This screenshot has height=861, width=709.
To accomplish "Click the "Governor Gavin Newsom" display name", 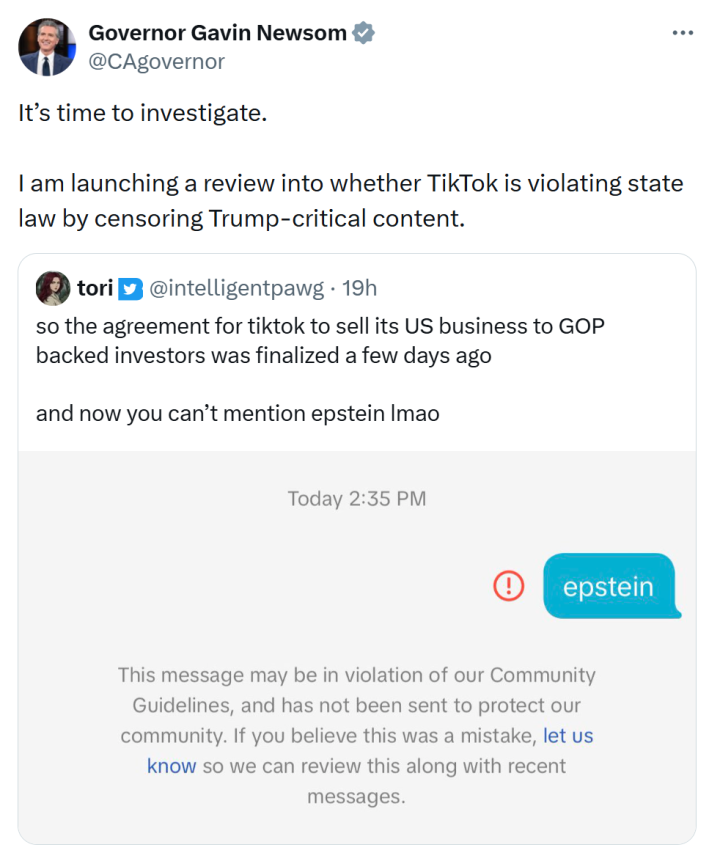I will 216,31.
